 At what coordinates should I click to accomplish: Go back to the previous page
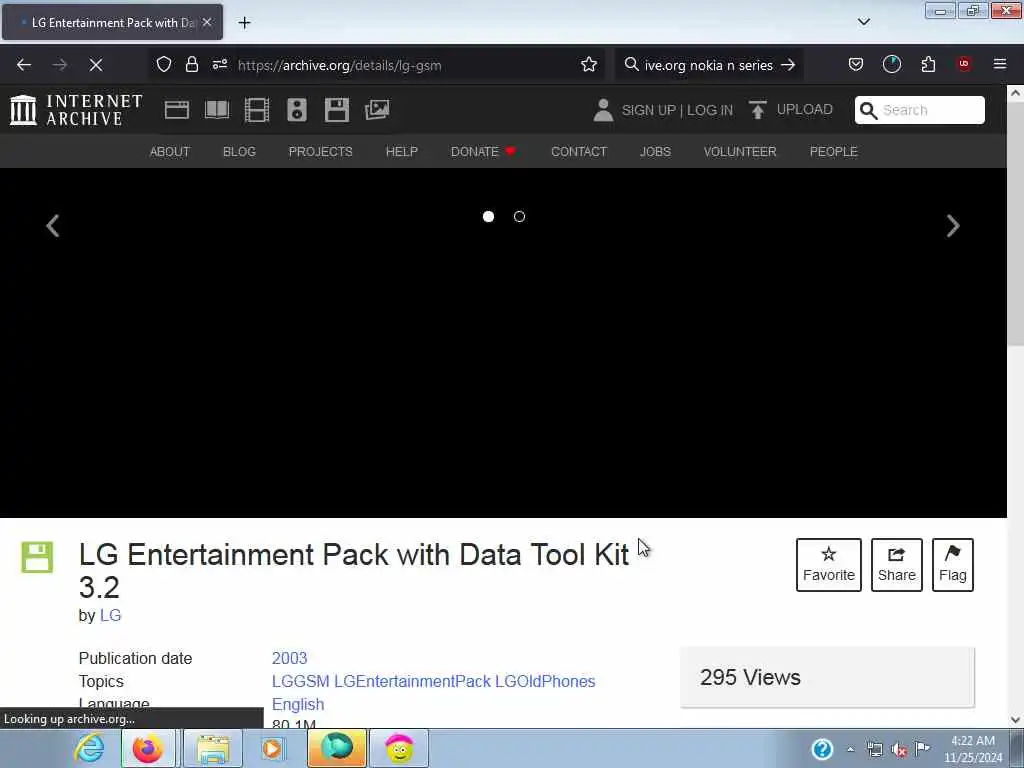[x=24, y=65]
